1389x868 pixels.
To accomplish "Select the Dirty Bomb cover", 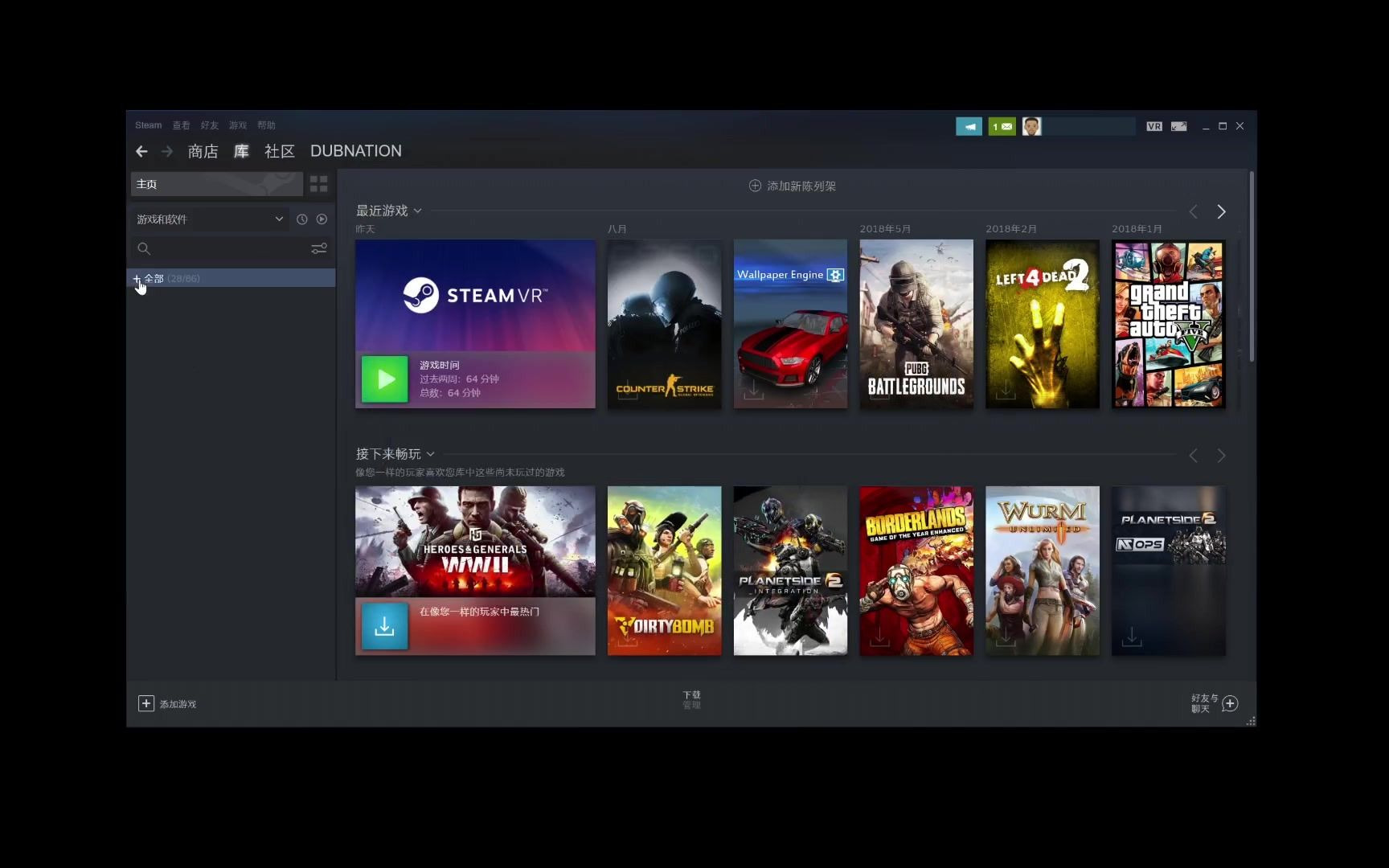I will 665,571.
